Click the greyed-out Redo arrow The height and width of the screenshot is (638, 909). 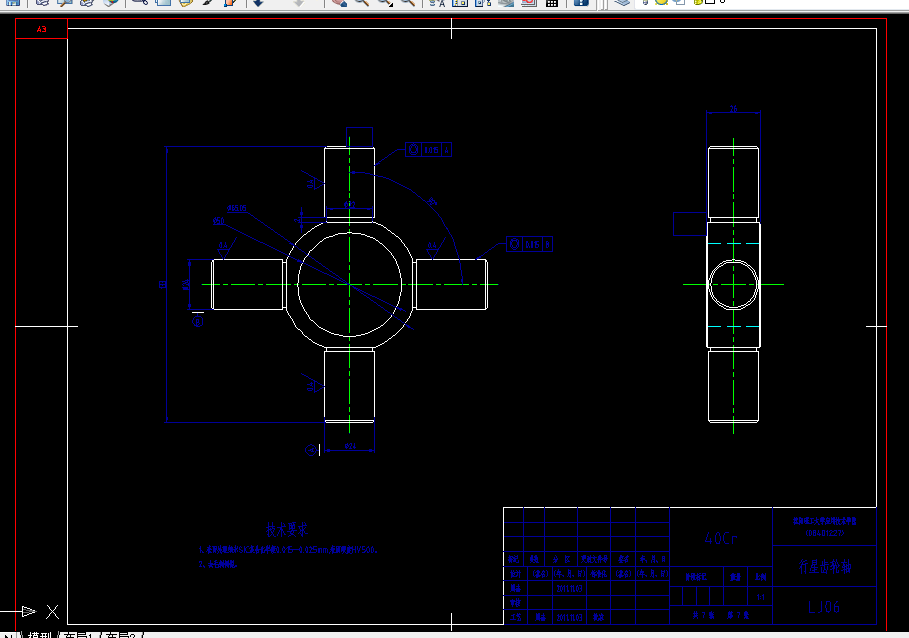point(298,2)
